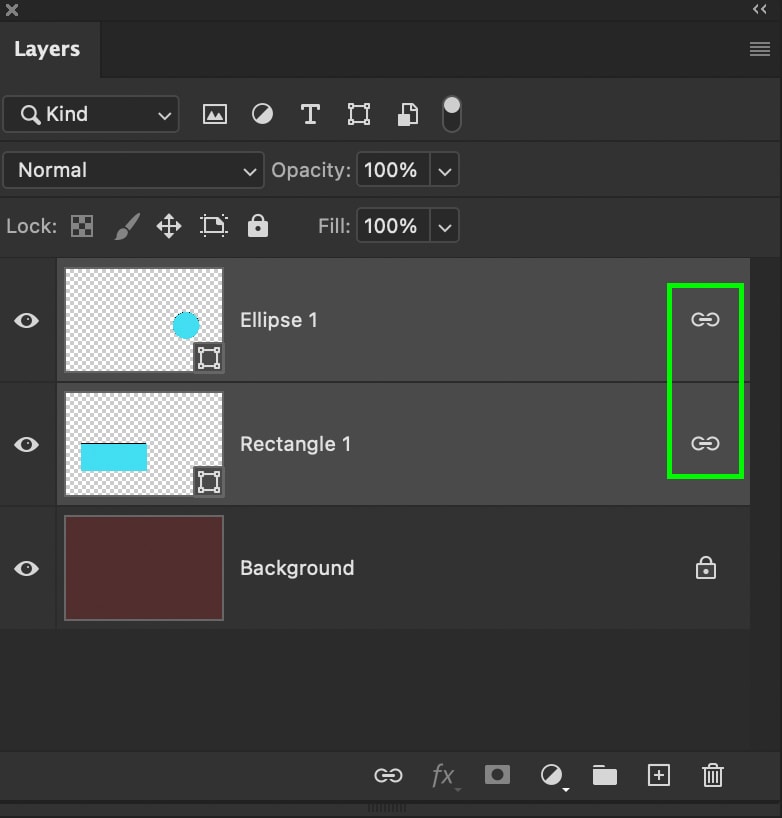Select the Ellipse 1 layer thumbnail
Screen dimensions: 782x818
(x=144, y=320)
